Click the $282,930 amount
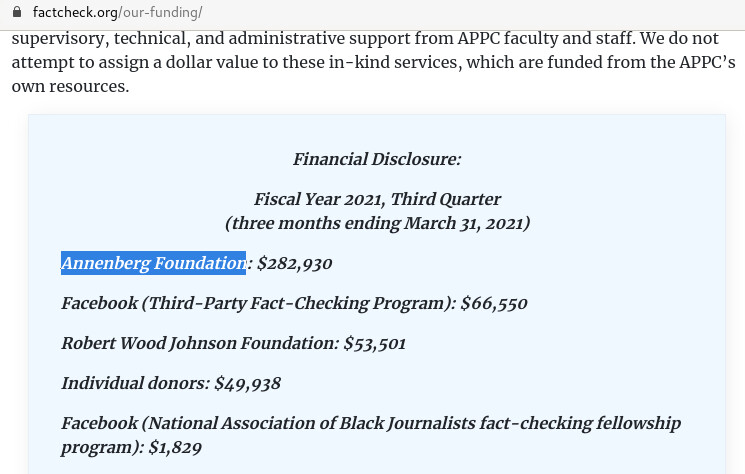 click(294, 263)
